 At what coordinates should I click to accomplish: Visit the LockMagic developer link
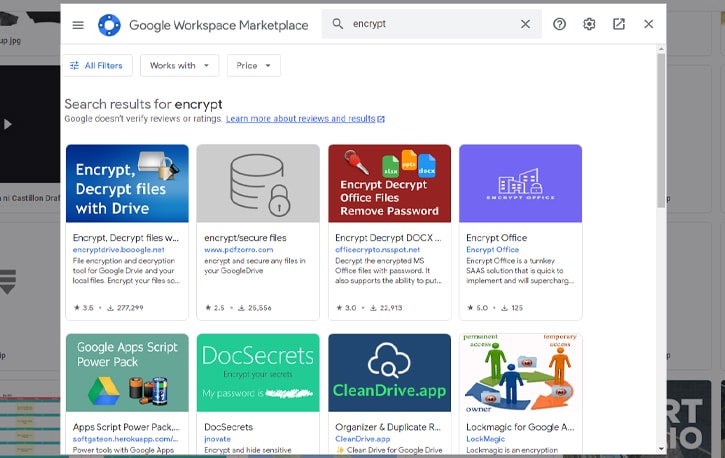[485, 439]
